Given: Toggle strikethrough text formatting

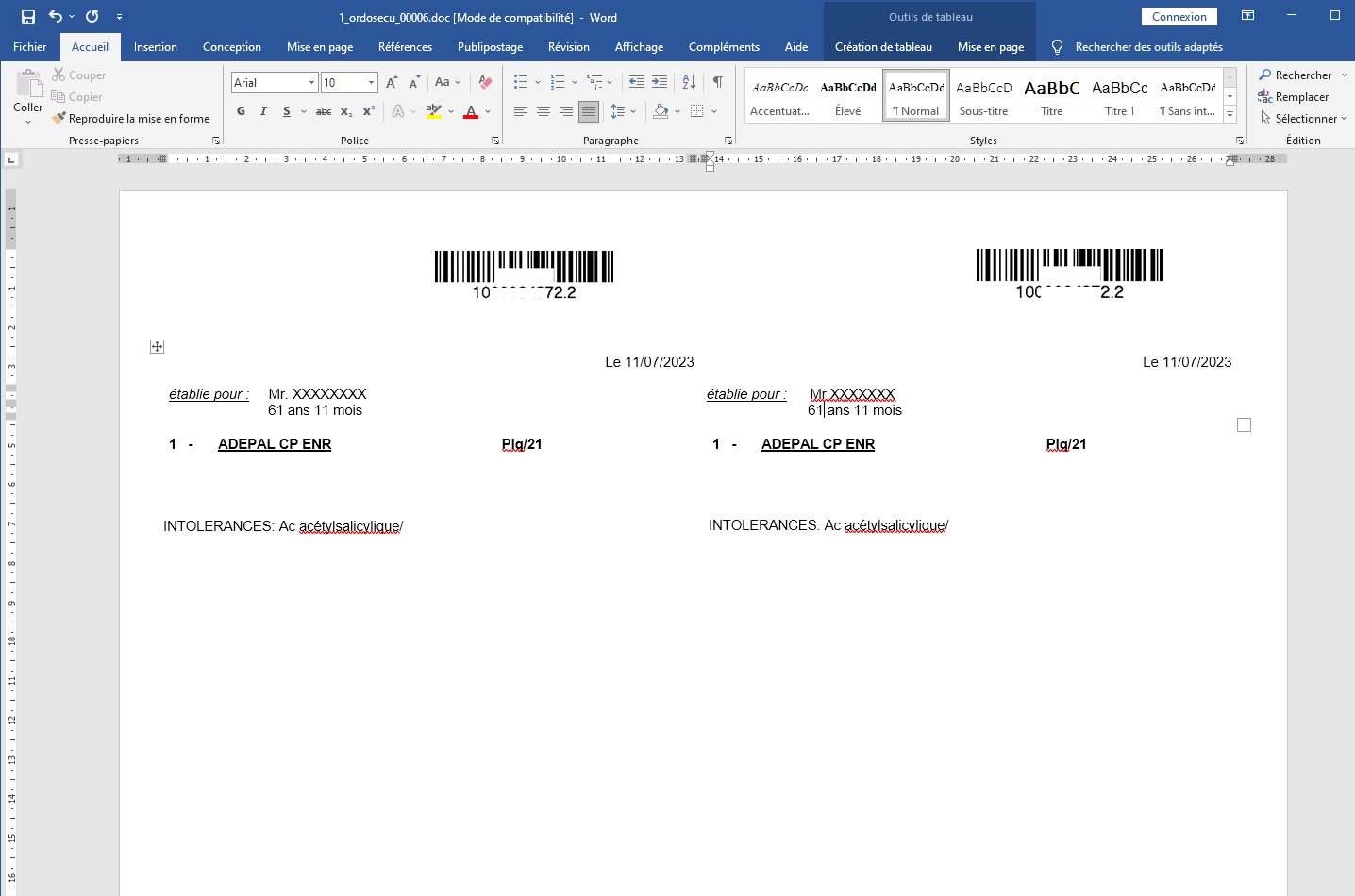Looking at the screenshot, I should (323, 111).
